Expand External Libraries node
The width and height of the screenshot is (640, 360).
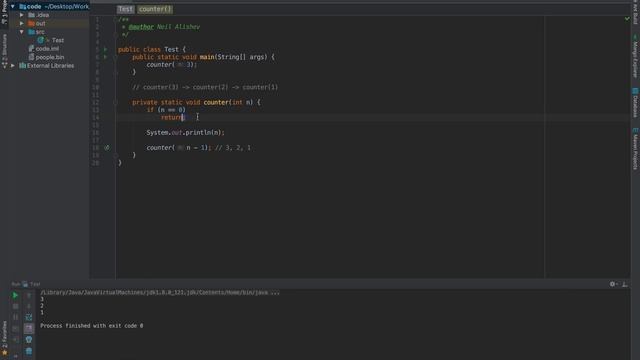(13, 65)
